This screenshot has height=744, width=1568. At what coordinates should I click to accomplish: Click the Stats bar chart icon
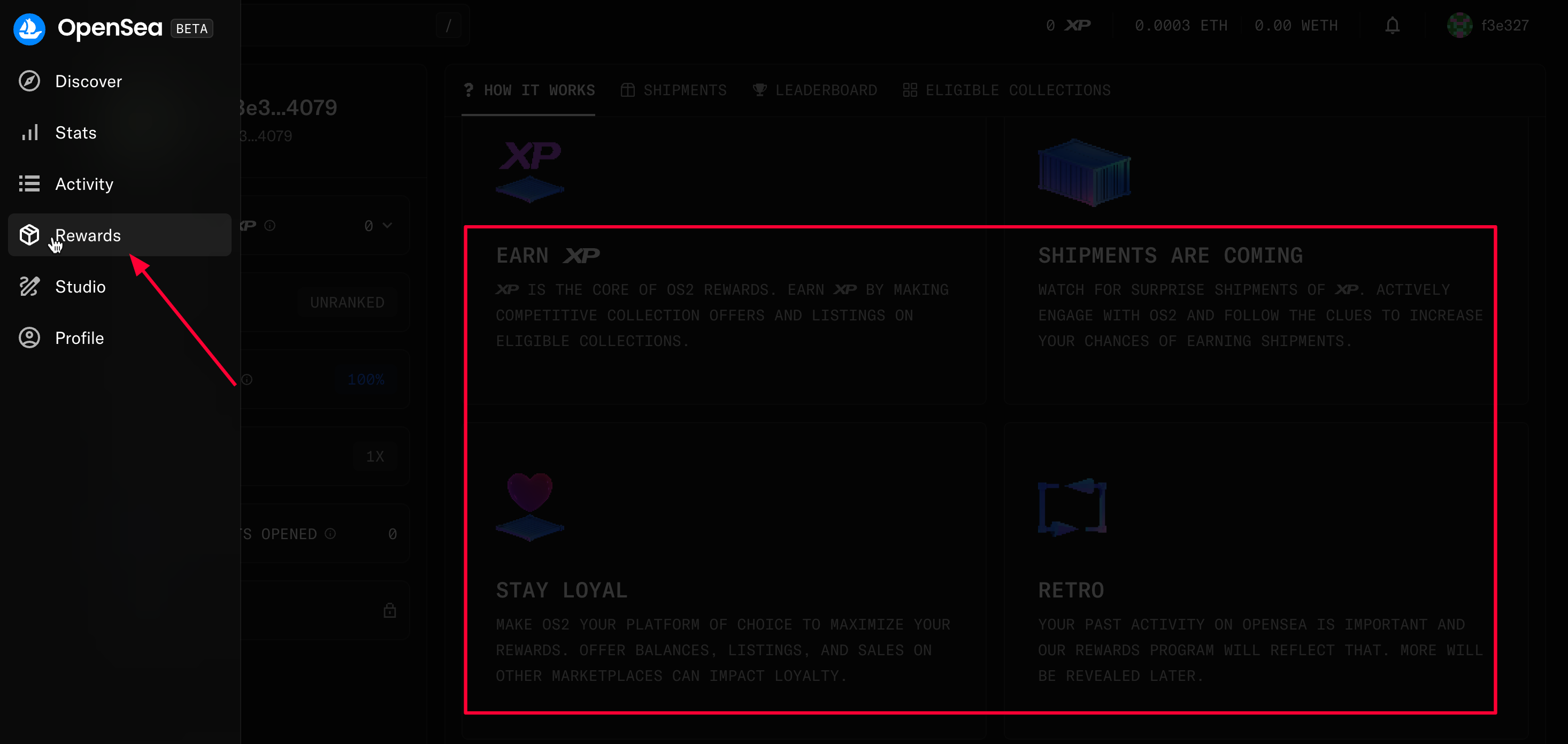coord(29,132)
